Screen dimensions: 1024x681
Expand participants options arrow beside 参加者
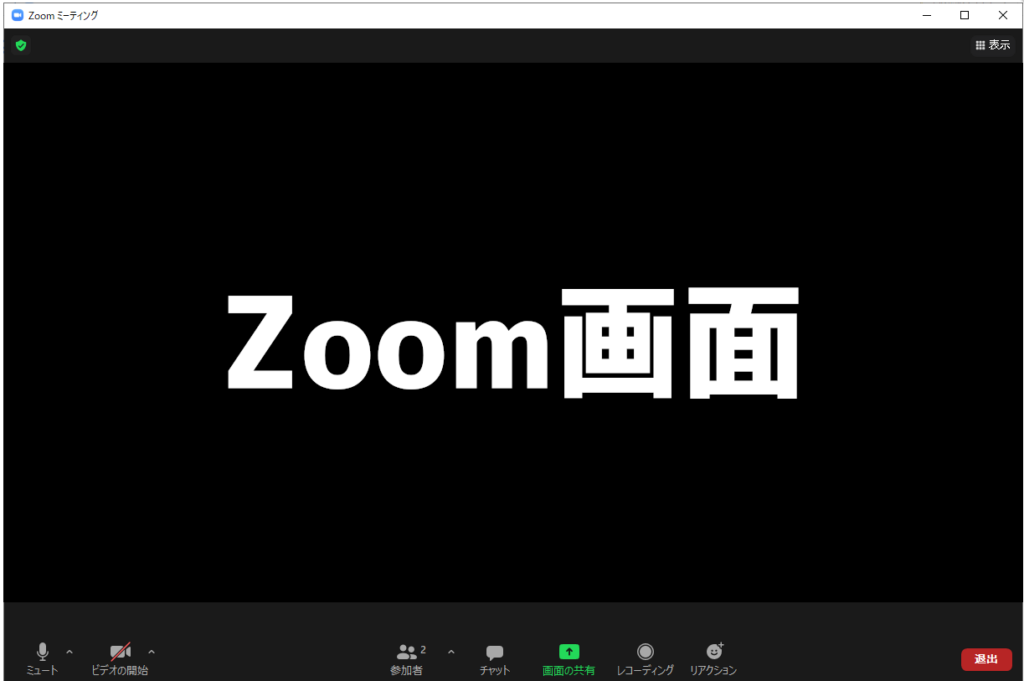click(451, 652)
